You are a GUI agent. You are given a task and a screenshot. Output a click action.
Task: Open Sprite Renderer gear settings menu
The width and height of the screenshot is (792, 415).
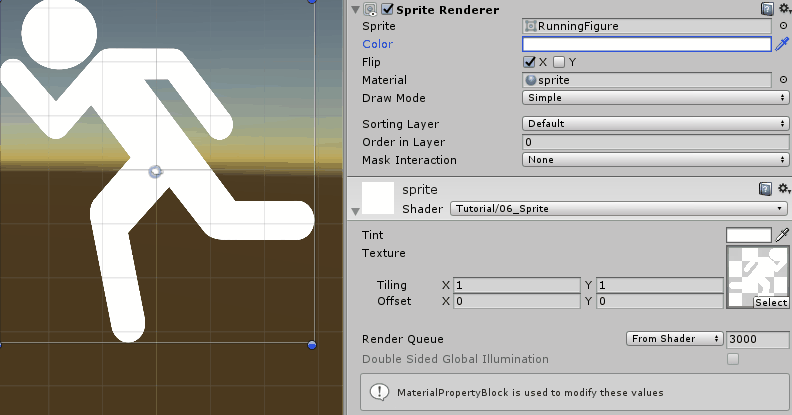[784, 9]
